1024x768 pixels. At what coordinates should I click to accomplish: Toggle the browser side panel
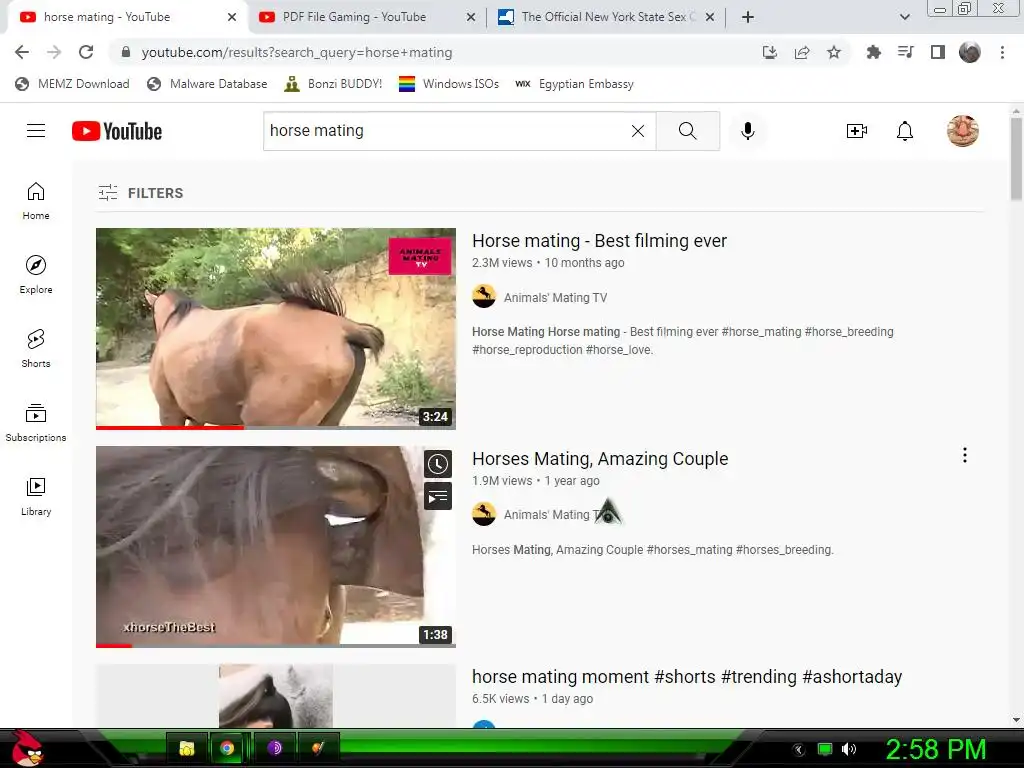(x=938, y=52)
